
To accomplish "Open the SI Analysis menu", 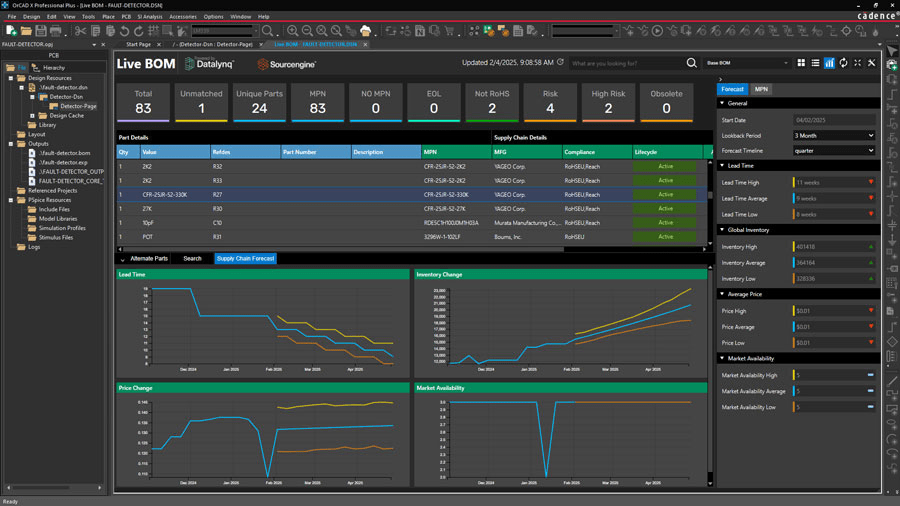I will tap(150, 17).
